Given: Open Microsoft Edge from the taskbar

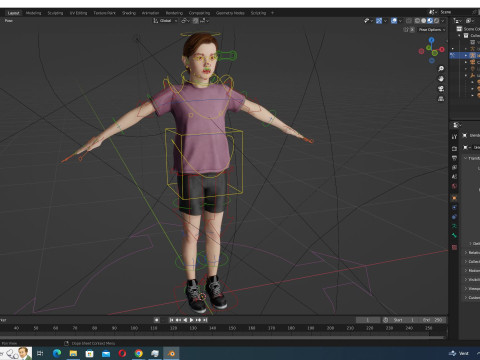Looking at the screenshot, I should click(57, 353).
